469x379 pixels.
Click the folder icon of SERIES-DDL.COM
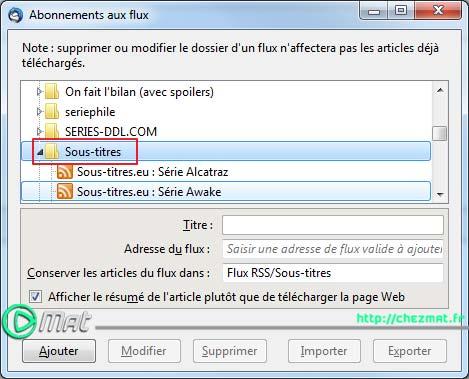point(52,132)
